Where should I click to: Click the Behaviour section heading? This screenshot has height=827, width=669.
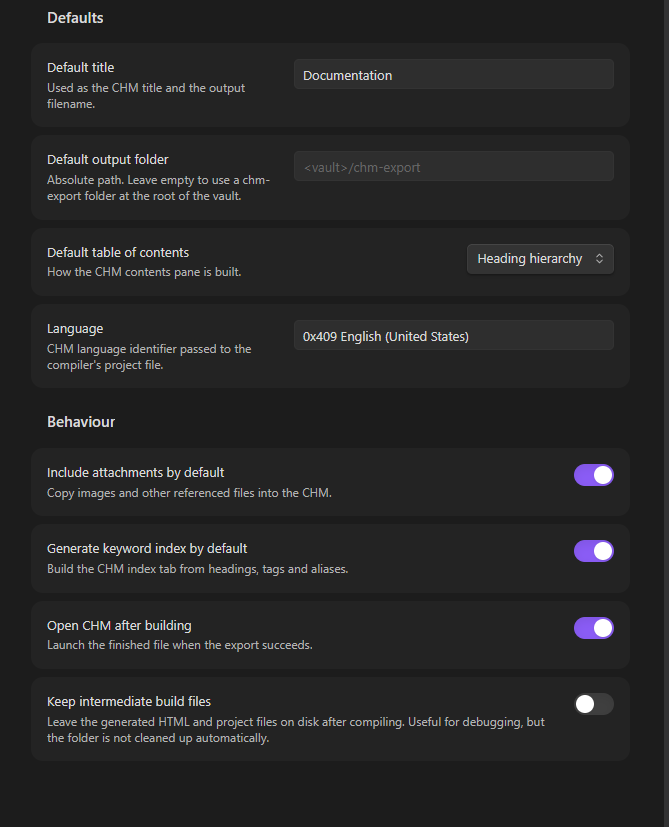(81, 422)
